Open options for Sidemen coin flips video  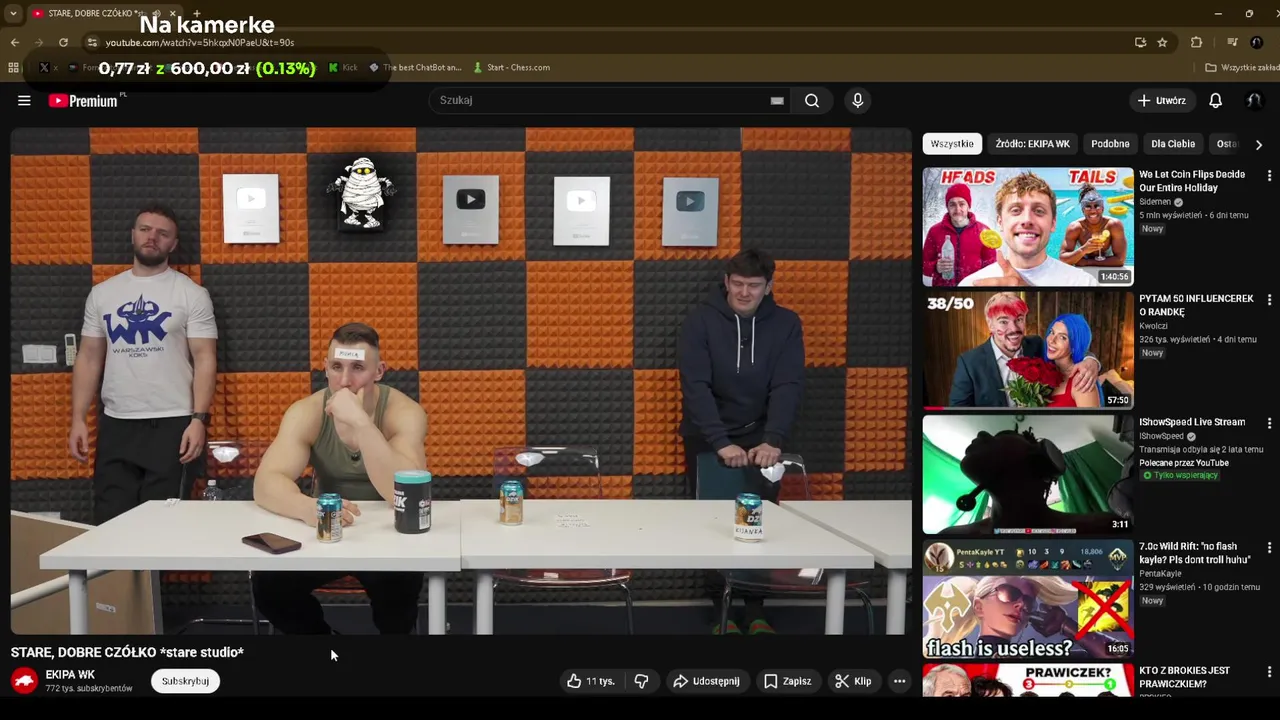(x=1269, y=176)
